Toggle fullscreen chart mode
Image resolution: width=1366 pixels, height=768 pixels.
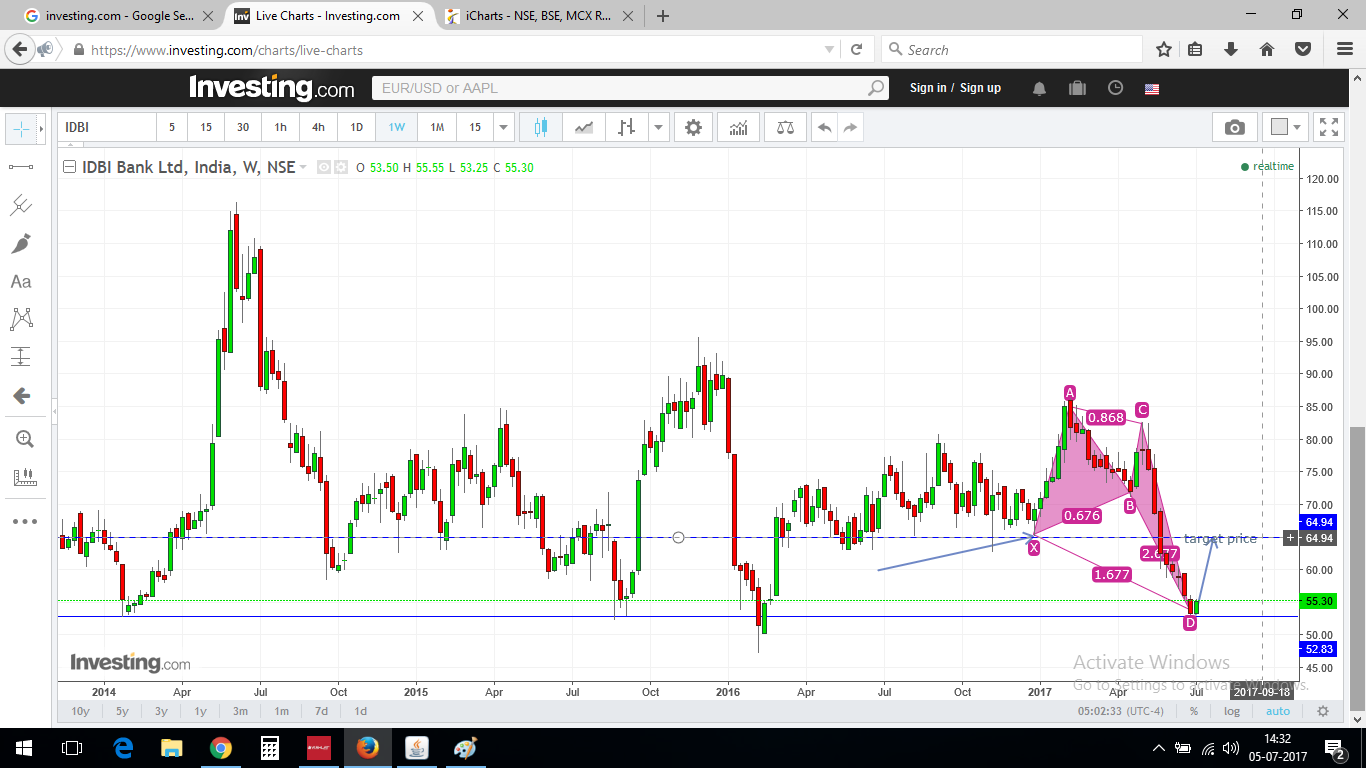pyautogui.click(x=1329, y=127)
